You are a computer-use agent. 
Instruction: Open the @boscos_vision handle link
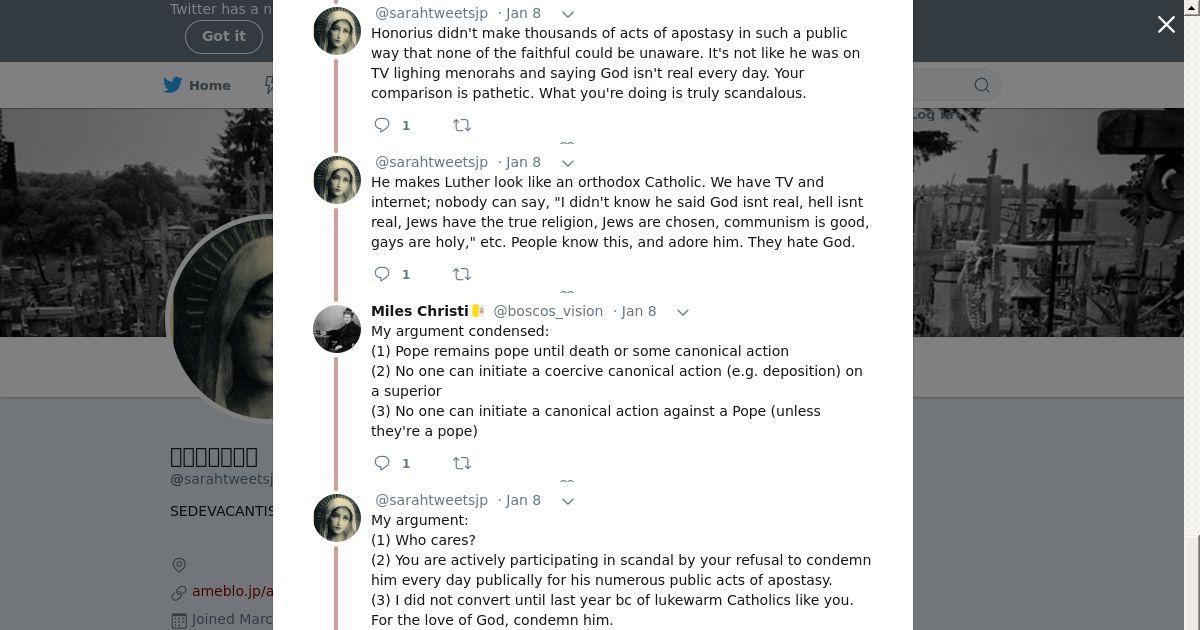pyautogui.click(x=548, y=311)
